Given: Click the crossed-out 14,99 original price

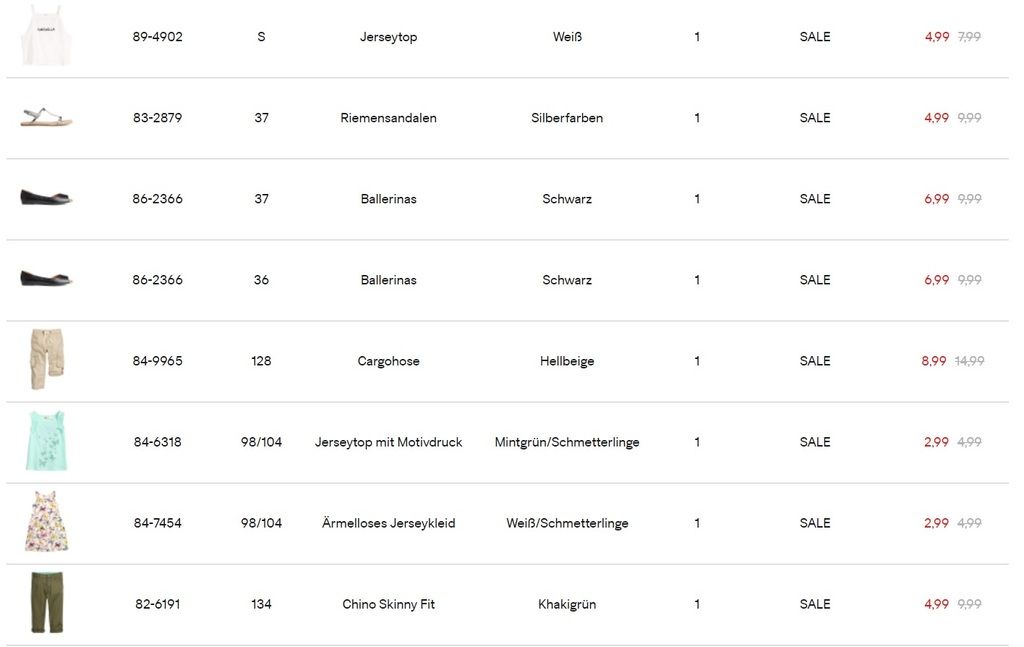Looking at the screenshot, I should (969, 361).
